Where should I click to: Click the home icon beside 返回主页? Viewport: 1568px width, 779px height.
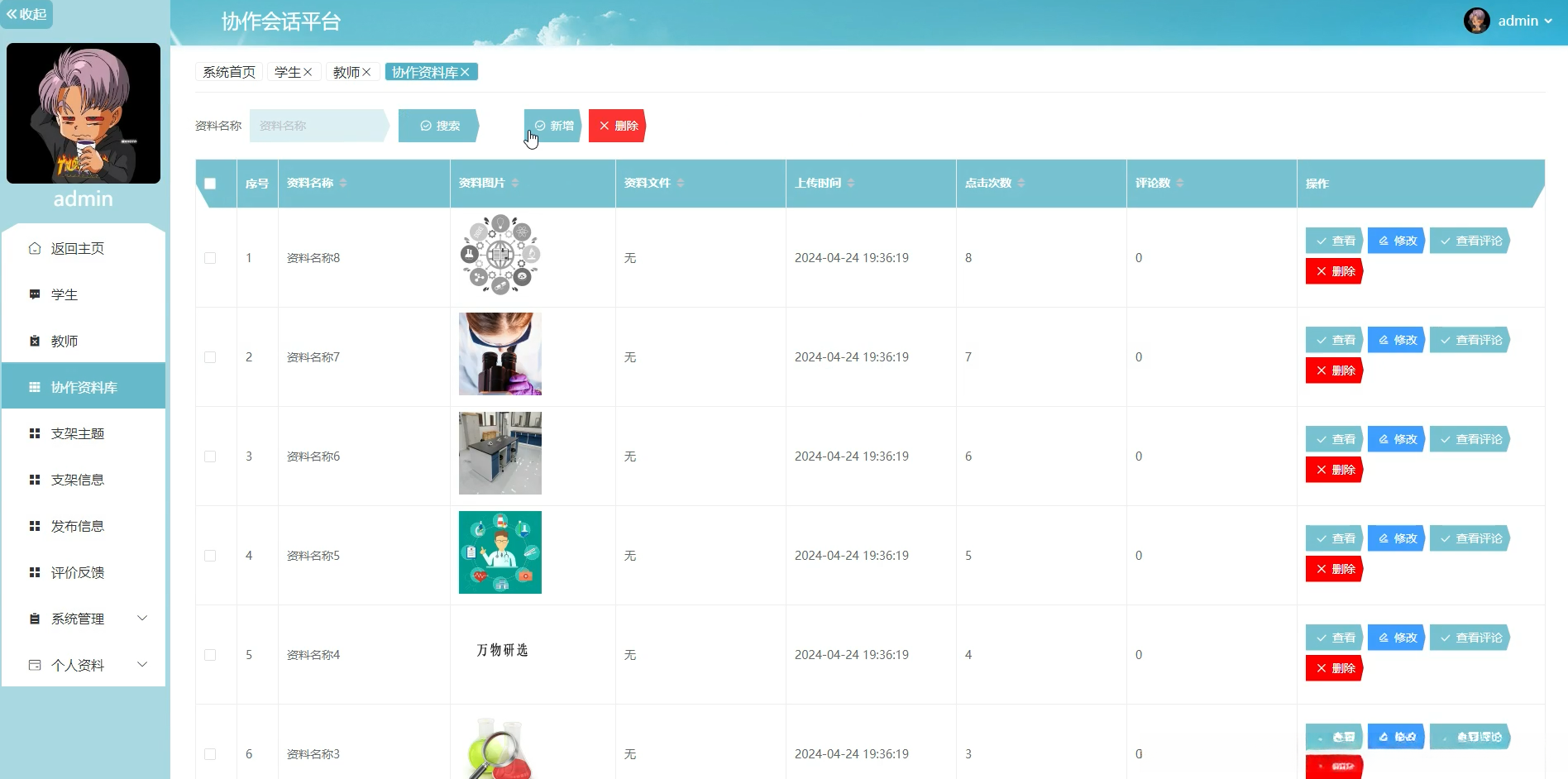[35, 248]
